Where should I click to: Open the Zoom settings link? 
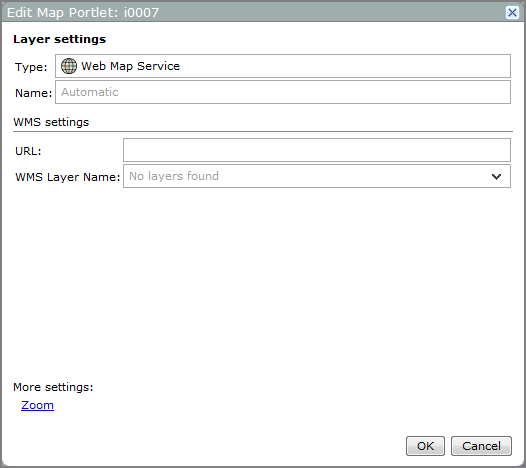(37, 405)
